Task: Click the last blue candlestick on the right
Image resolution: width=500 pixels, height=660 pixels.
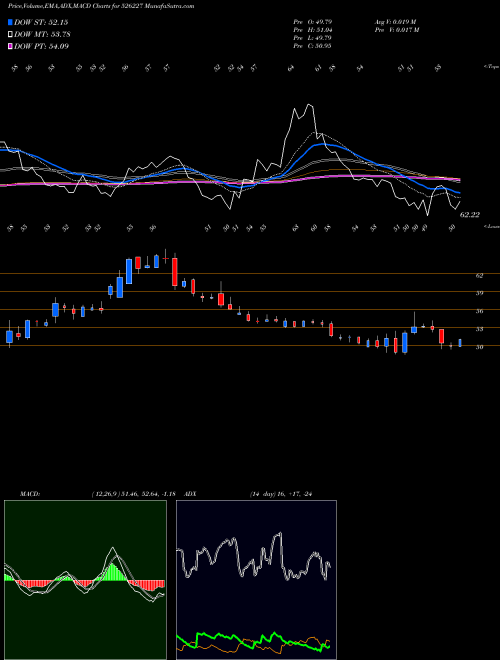Action: click(x=460, y=343)
